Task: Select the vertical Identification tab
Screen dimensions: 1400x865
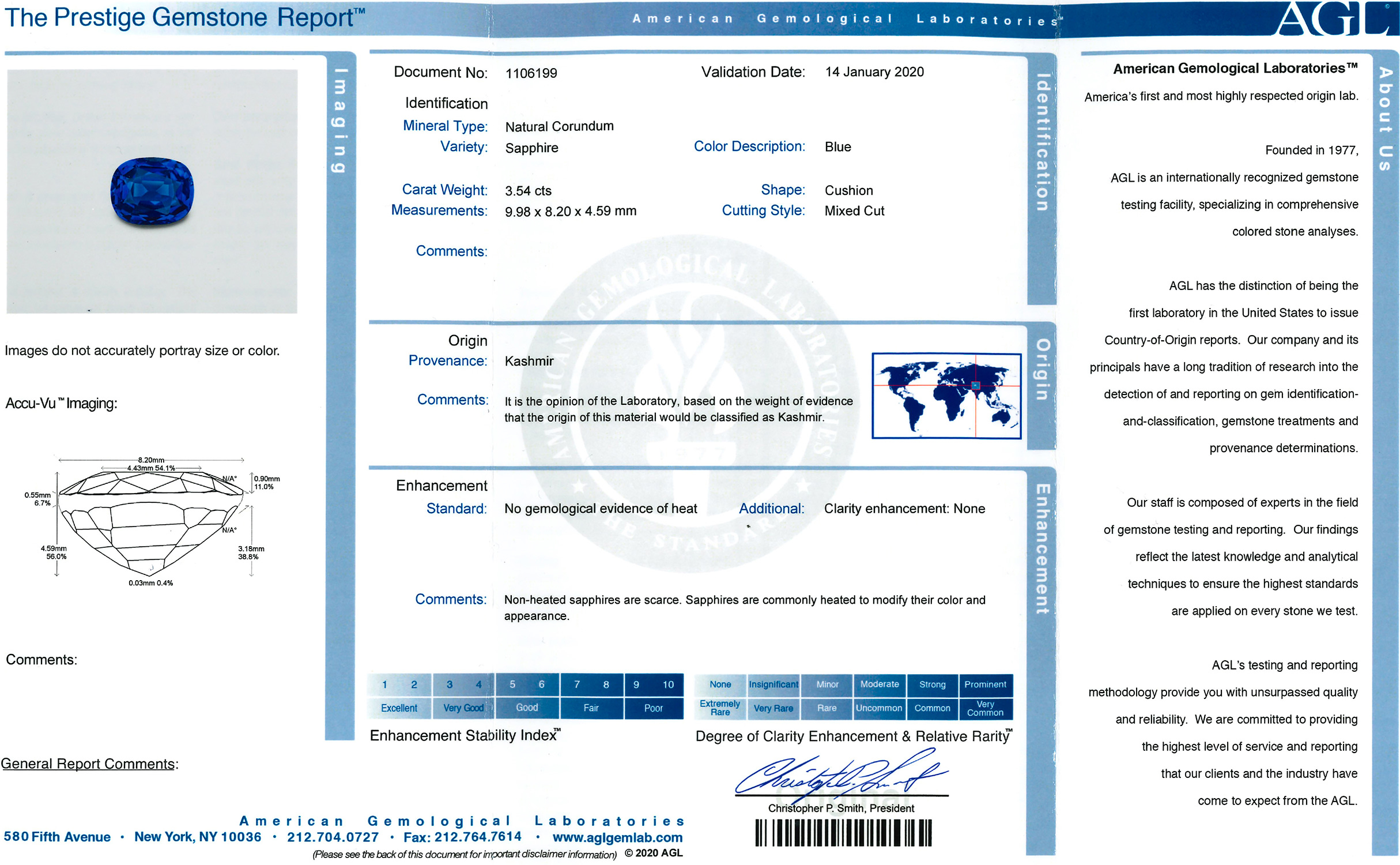Action: tap(1042, 142)
